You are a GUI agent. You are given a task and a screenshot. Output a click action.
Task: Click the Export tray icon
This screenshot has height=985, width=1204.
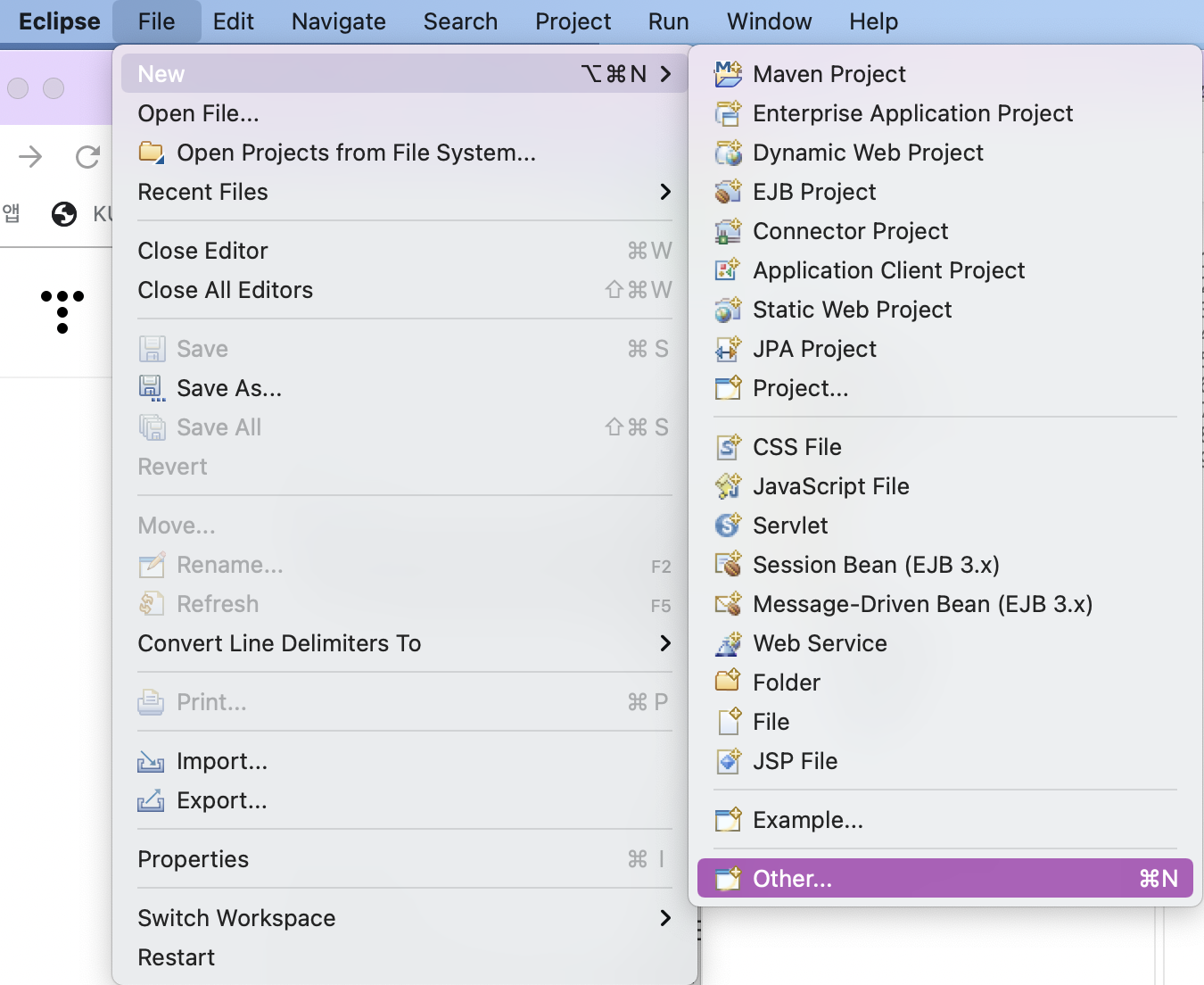151,800
